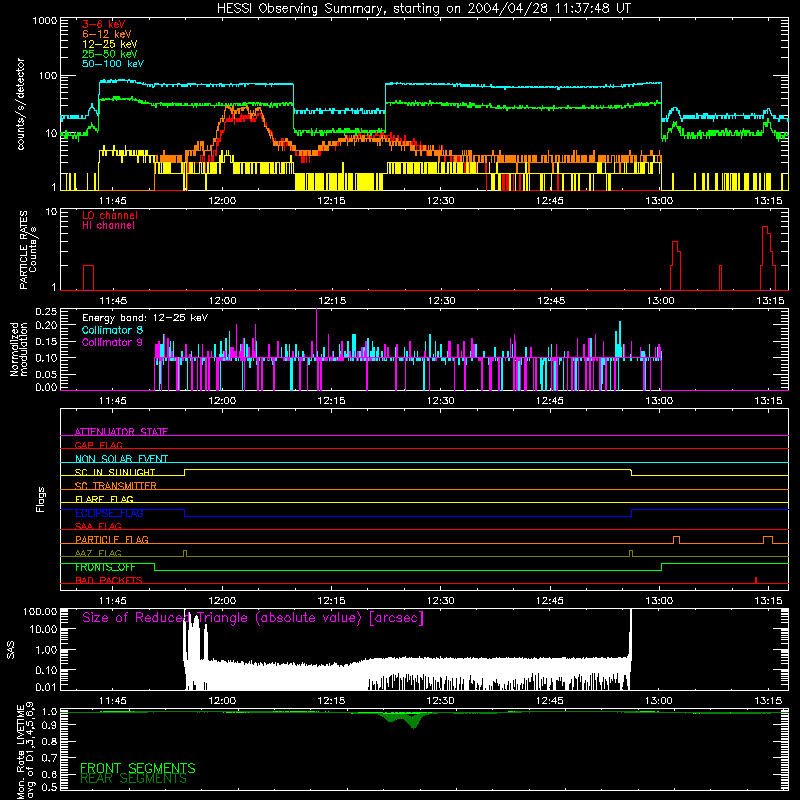This screenshot has height=800, width=800.
Task: Click the GAP FLAG label
Action: (98, 445)
